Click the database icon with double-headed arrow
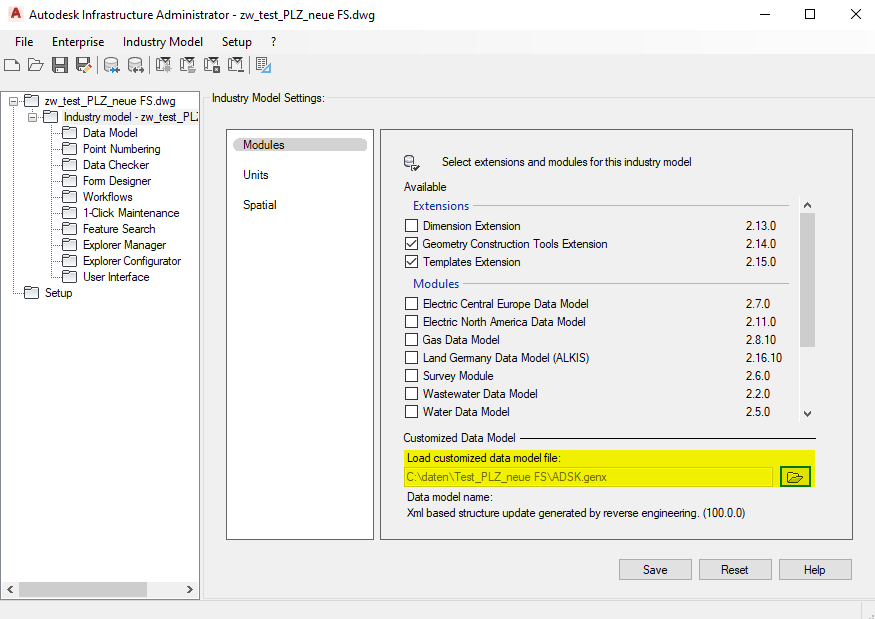The width and height of the screenshot is (875, 619). [x=136, y=65]
